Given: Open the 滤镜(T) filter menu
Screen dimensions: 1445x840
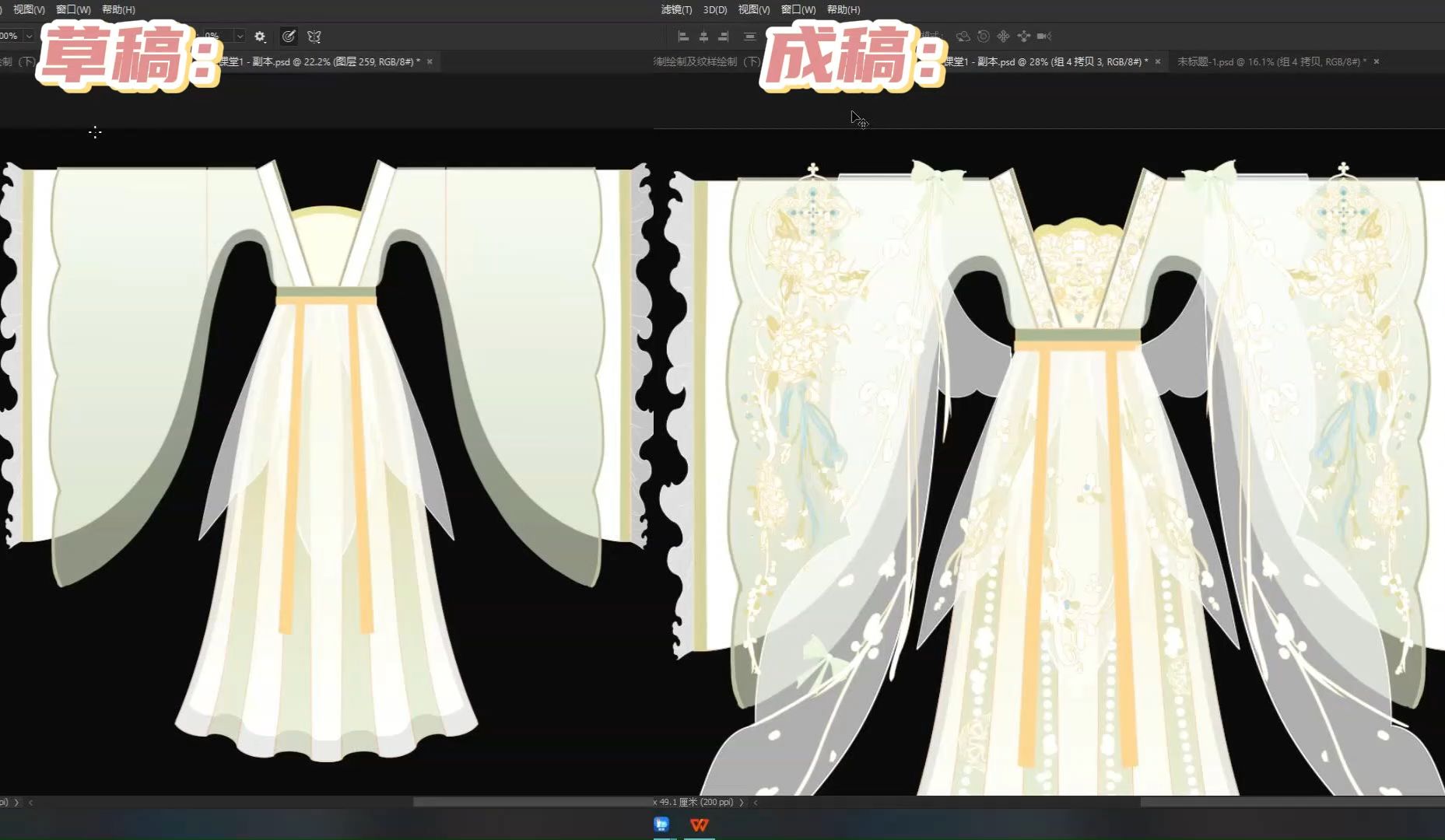Looking at the screenshot, I should pos(675,9).
